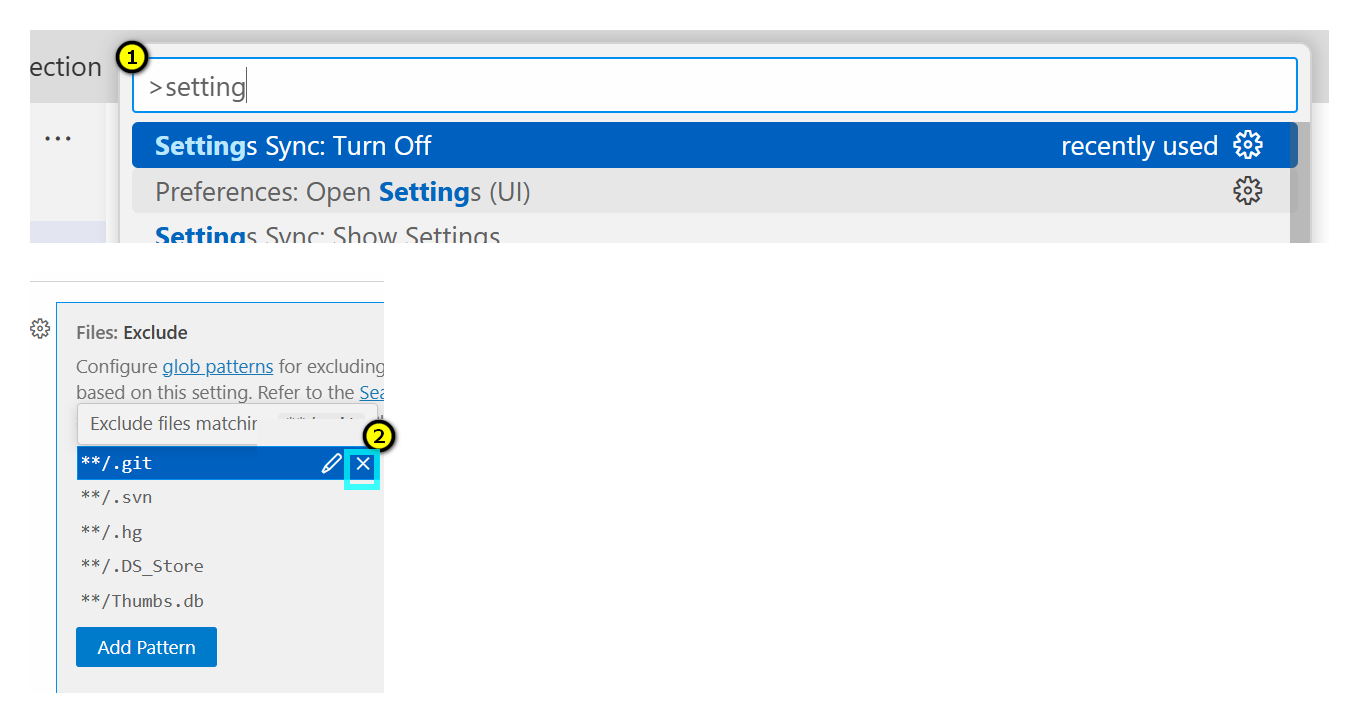The height and width of the screenshot is (723, 1359).
Task: Click the Files: Exclude setting title
Action: (x=132, y=332)
